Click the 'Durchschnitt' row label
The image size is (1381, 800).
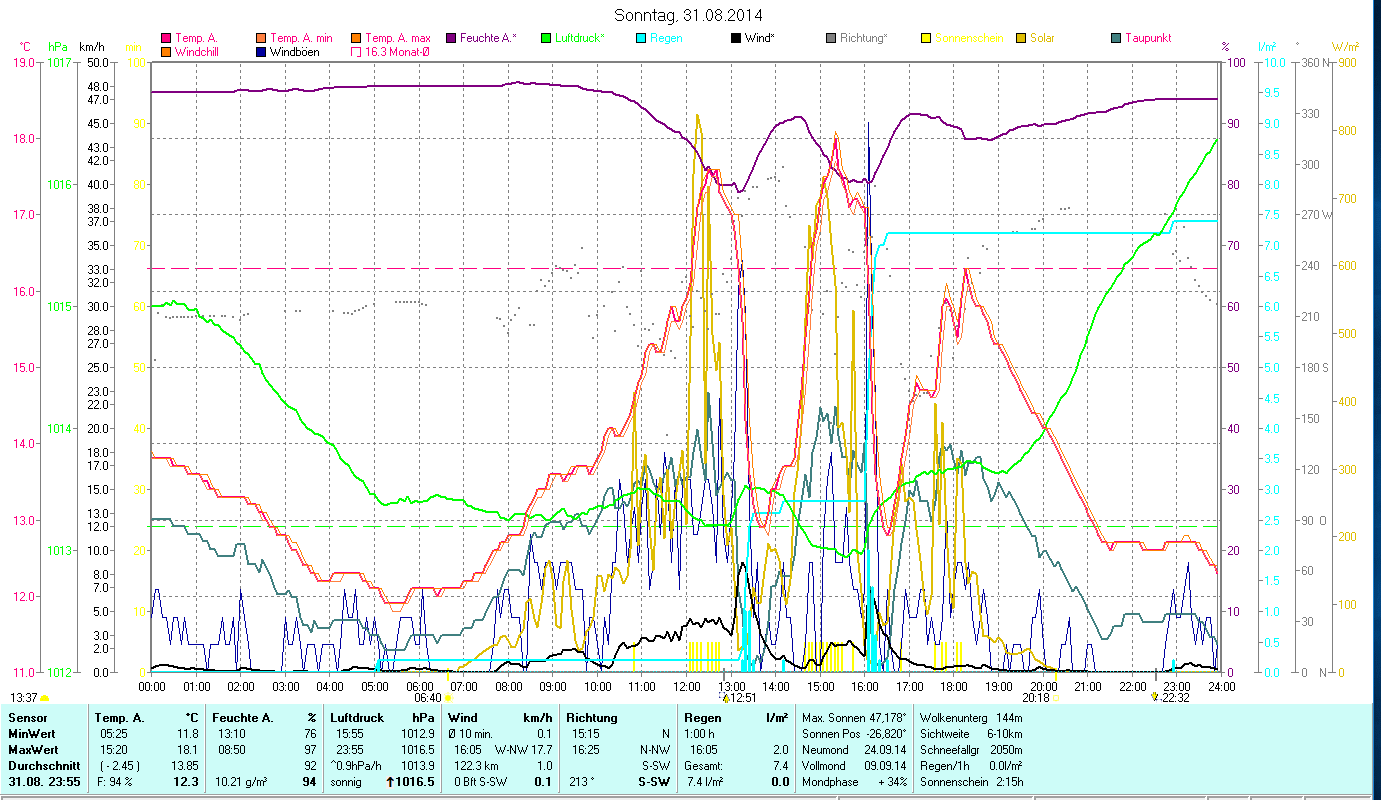coord(42,765)
